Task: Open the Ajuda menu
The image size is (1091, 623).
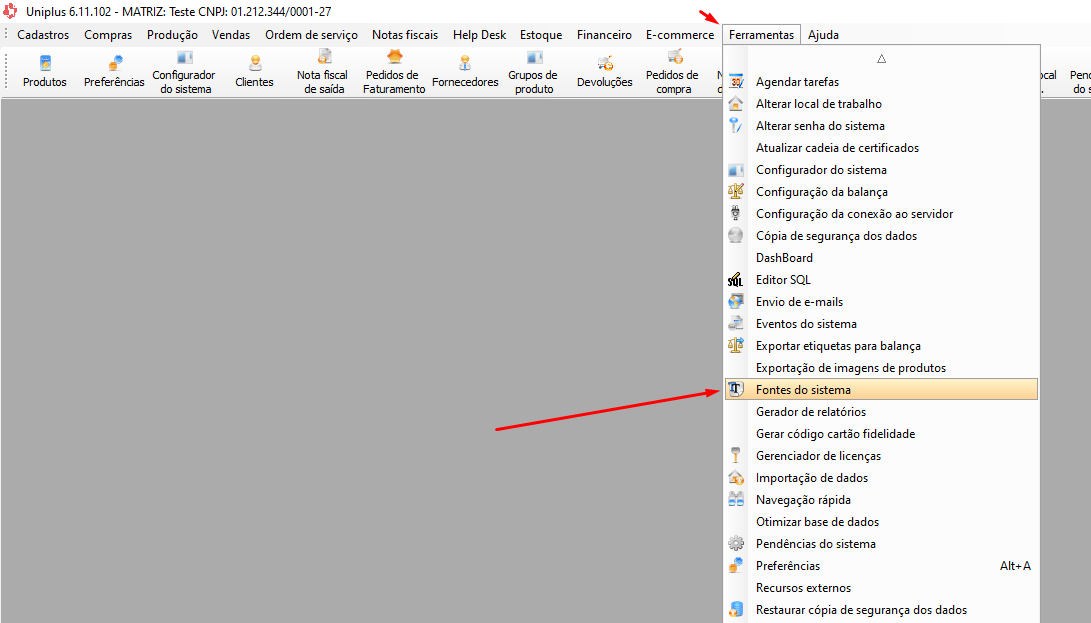Action: 823,35
